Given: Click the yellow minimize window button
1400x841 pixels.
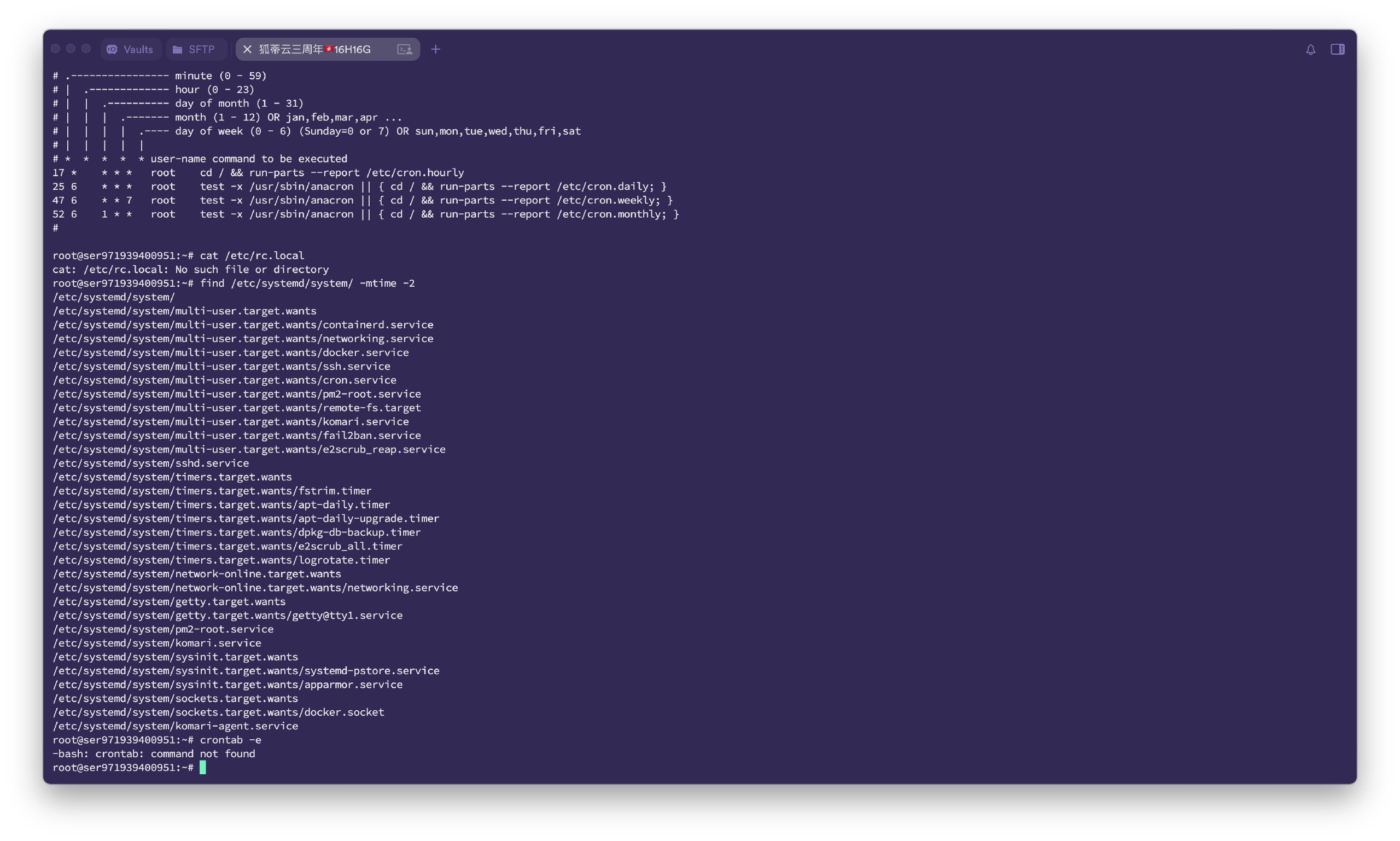Looking at the screenshot, I should (x=71, y=49).
